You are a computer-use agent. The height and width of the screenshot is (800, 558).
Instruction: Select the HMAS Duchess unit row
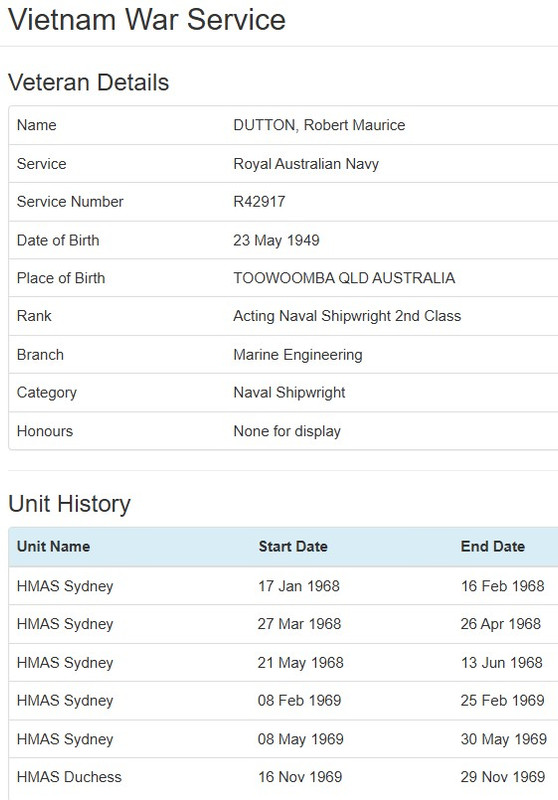coord(283,777)
